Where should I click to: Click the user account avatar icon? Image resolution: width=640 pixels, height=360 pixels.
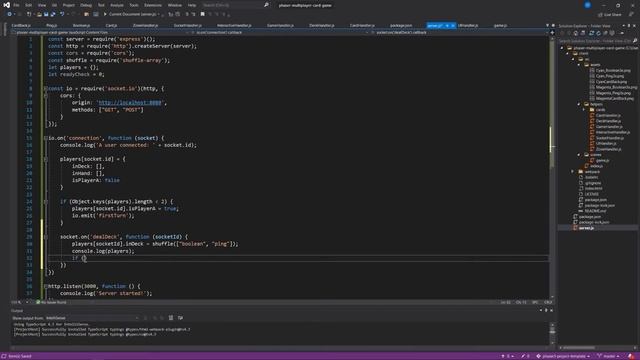tap(587, 5)
